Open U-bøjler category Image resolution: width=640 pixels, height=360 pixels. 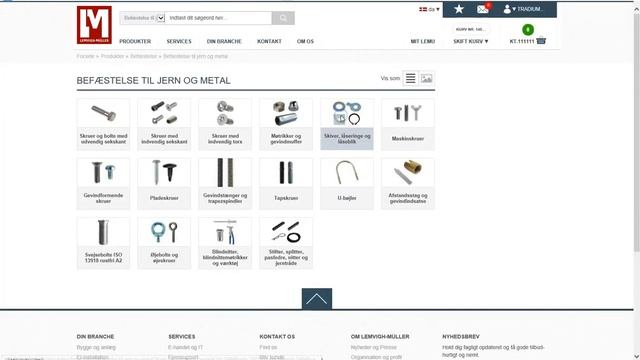[347, 184]
